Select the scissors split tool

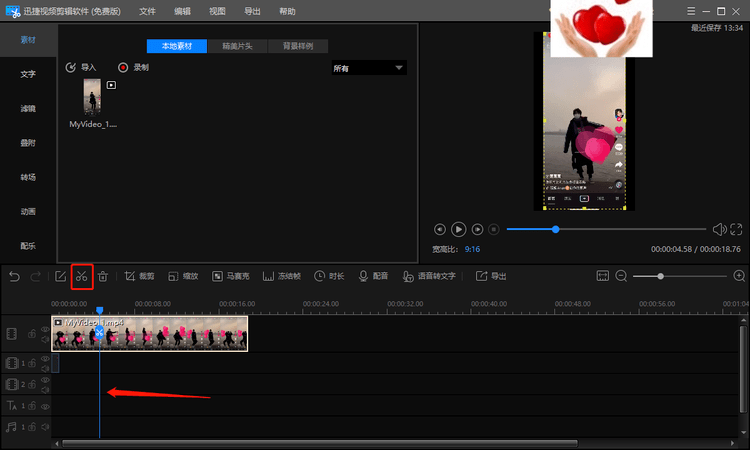coord(82,276)
